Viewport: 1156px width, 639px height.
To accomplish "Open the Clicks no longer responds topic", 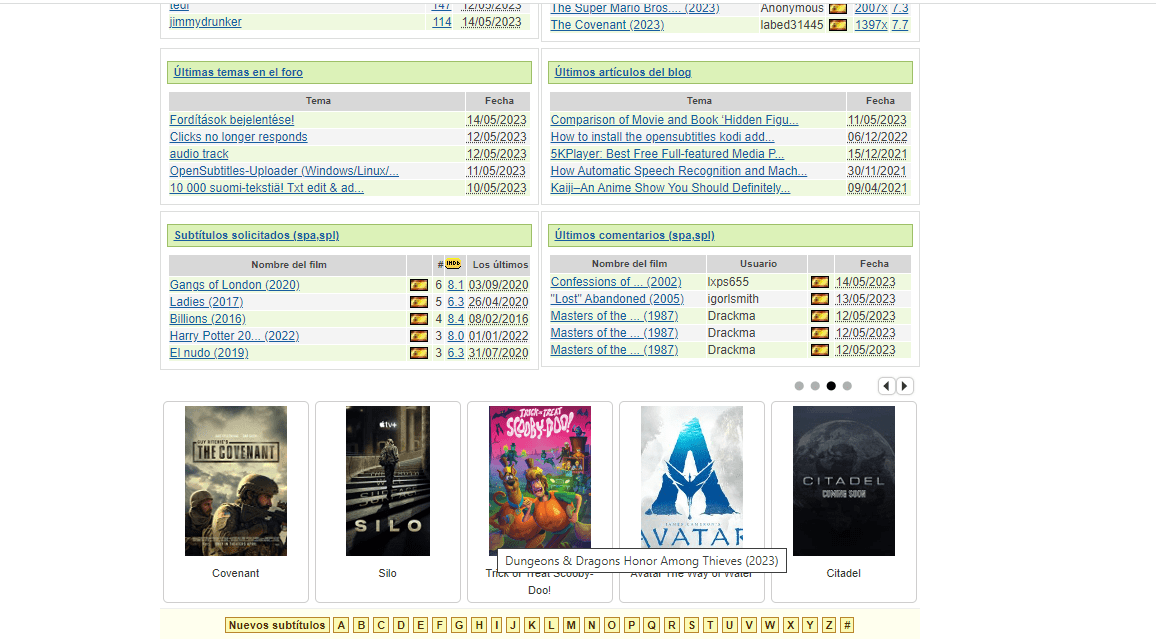I will 238,137.
